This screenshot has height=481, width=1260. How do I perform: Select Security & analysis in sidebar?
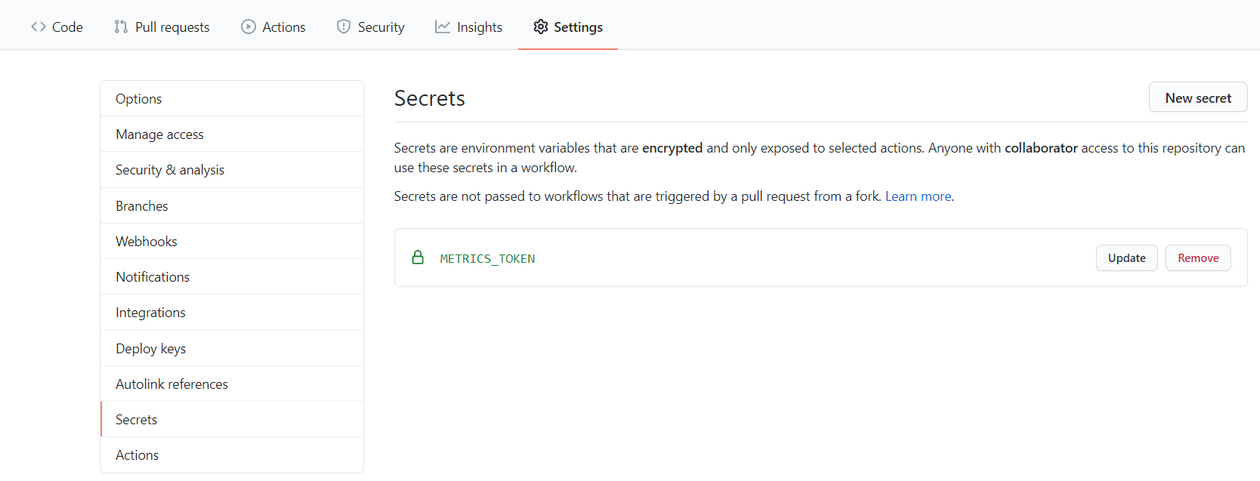coord(170,170)
